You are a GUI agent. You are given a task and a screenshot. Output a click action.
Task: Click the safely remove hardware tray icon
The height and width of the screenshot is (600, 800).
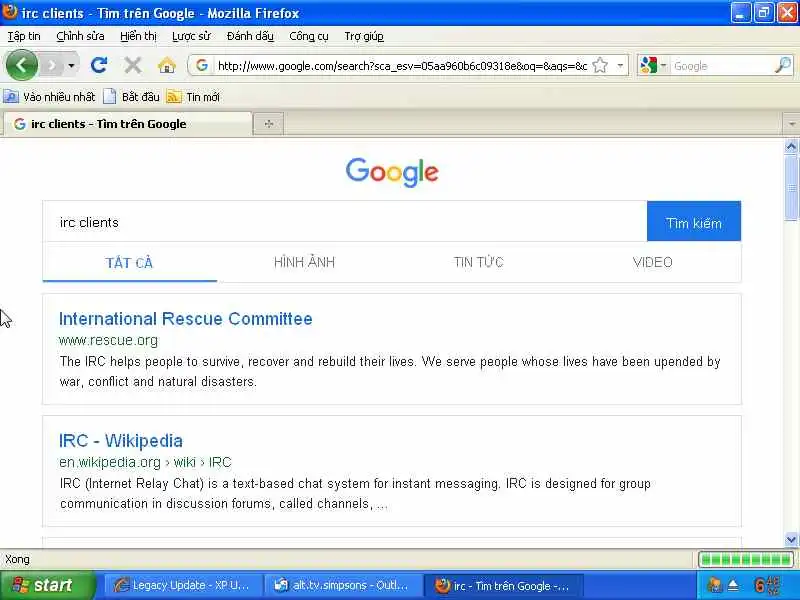tap(734, 585)
